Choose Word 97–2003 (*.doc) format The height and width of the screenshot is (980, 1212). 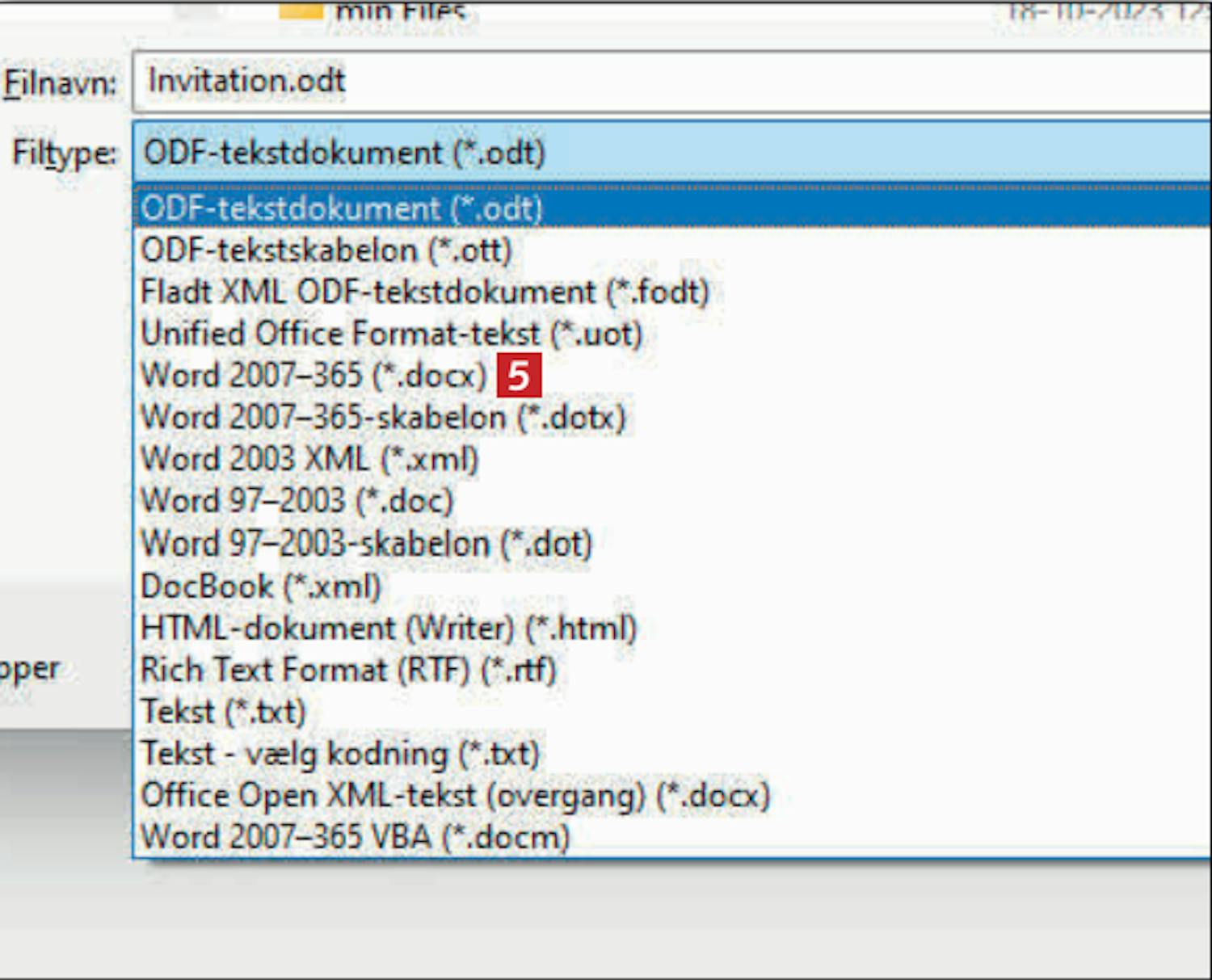click(672, 502)
